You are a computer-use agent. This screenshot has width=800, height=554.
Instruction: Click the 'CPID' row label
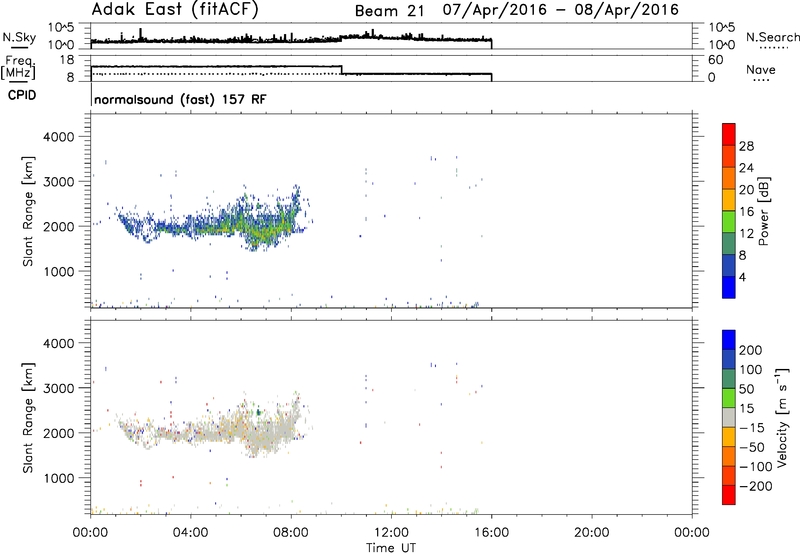[x=22, y=95]
